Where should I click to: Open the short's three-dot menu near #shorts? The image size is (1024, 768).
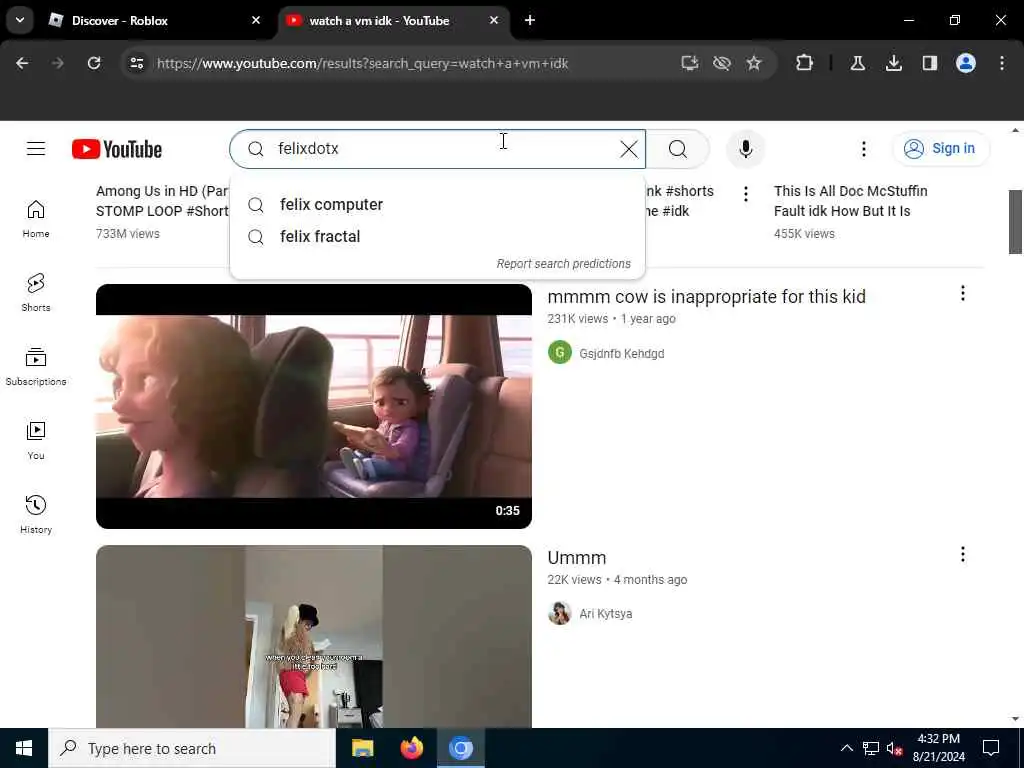746,193
